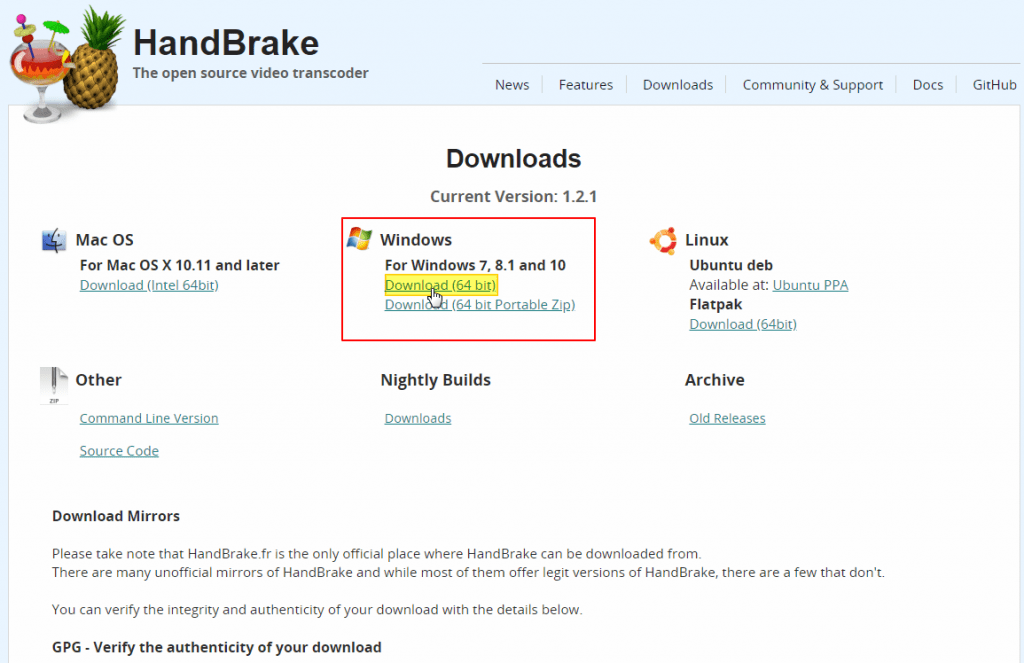1024x663 pixels.
Task: Click the 'Linux' section heading
Action: [x=707, y=240]
